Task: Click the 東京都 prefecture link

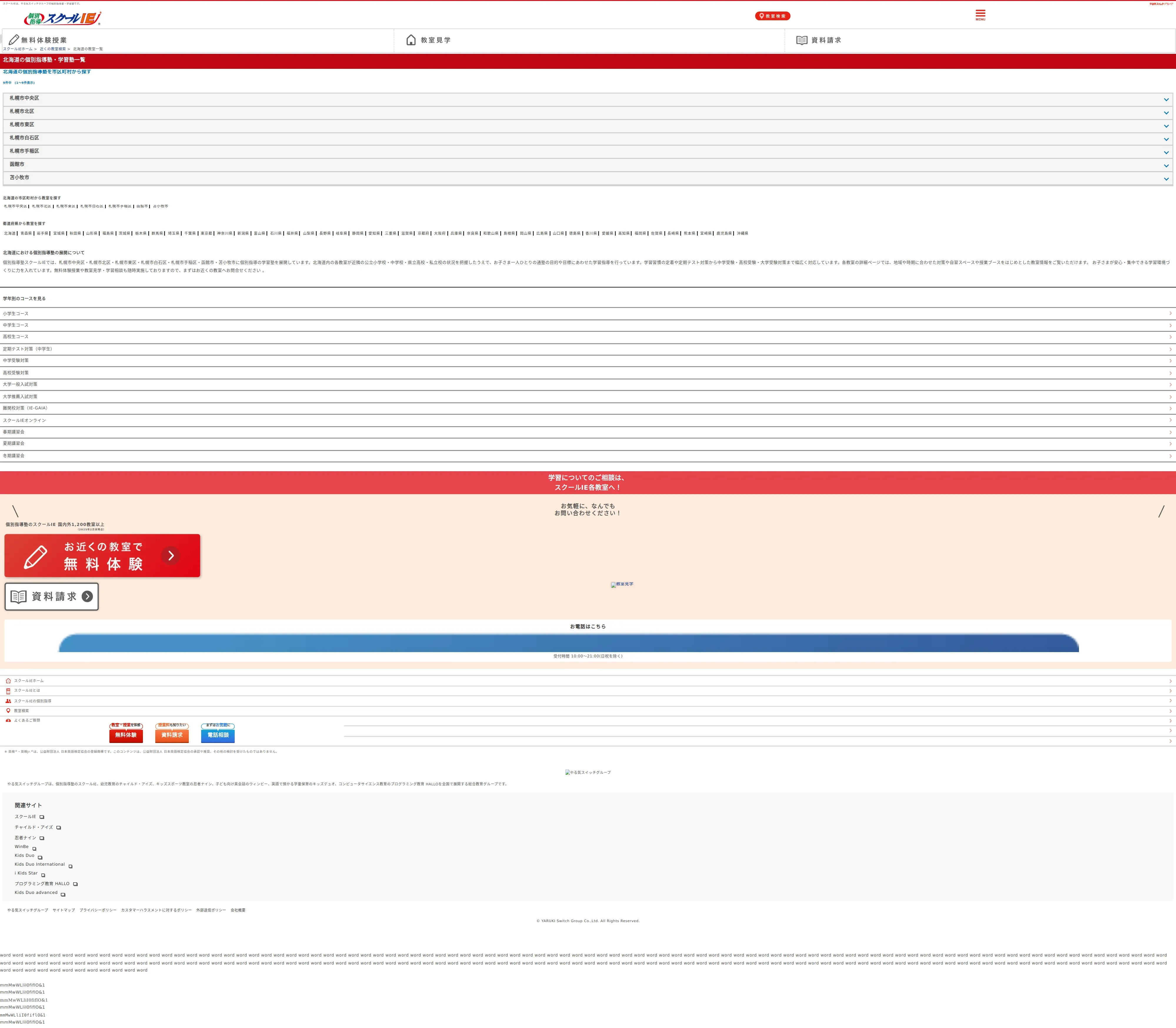Action: [206, 234]
